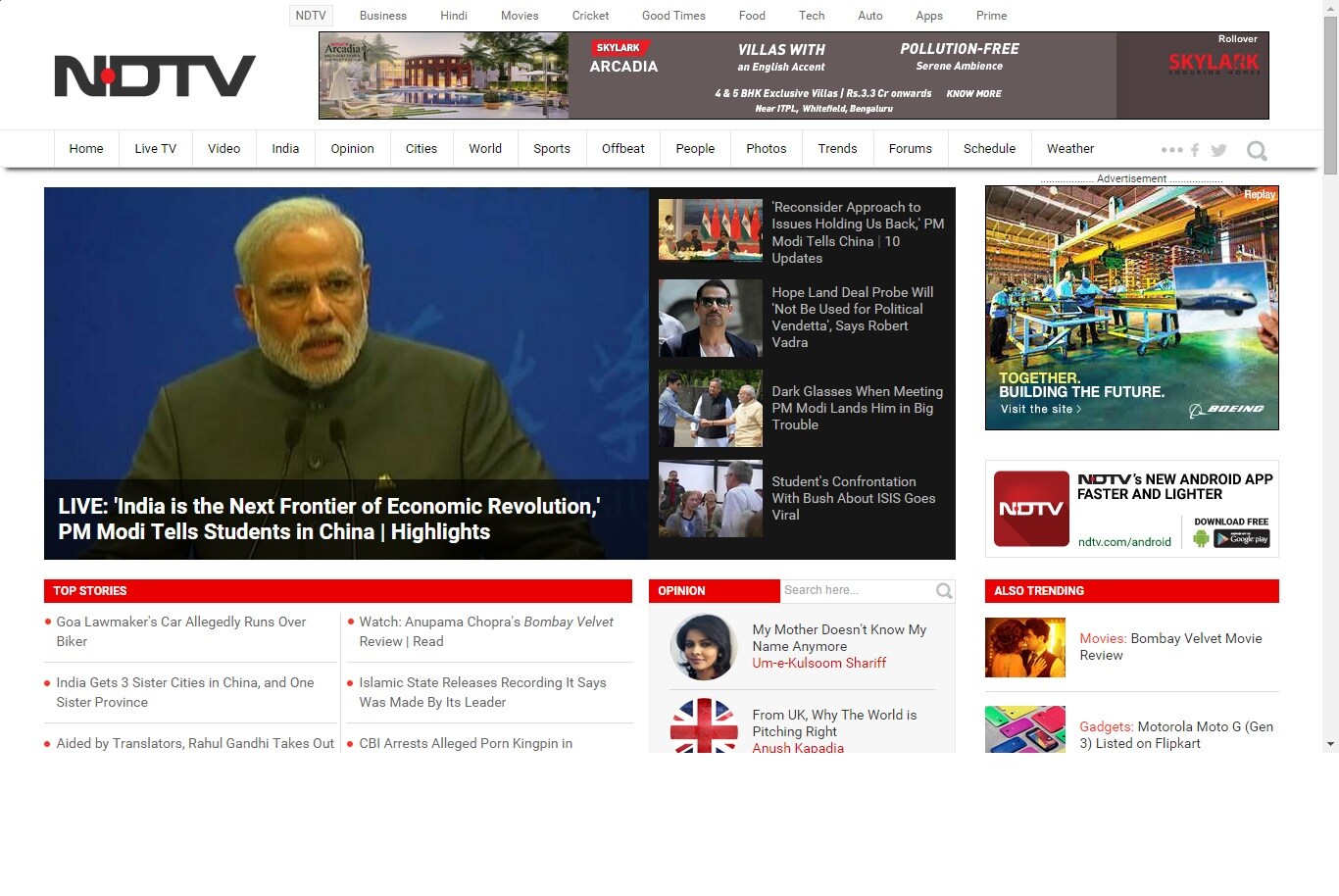This screenshot has width=1339, height=896.
Task: Click the Modi China talks thumbnail
Action: (711, 230)
